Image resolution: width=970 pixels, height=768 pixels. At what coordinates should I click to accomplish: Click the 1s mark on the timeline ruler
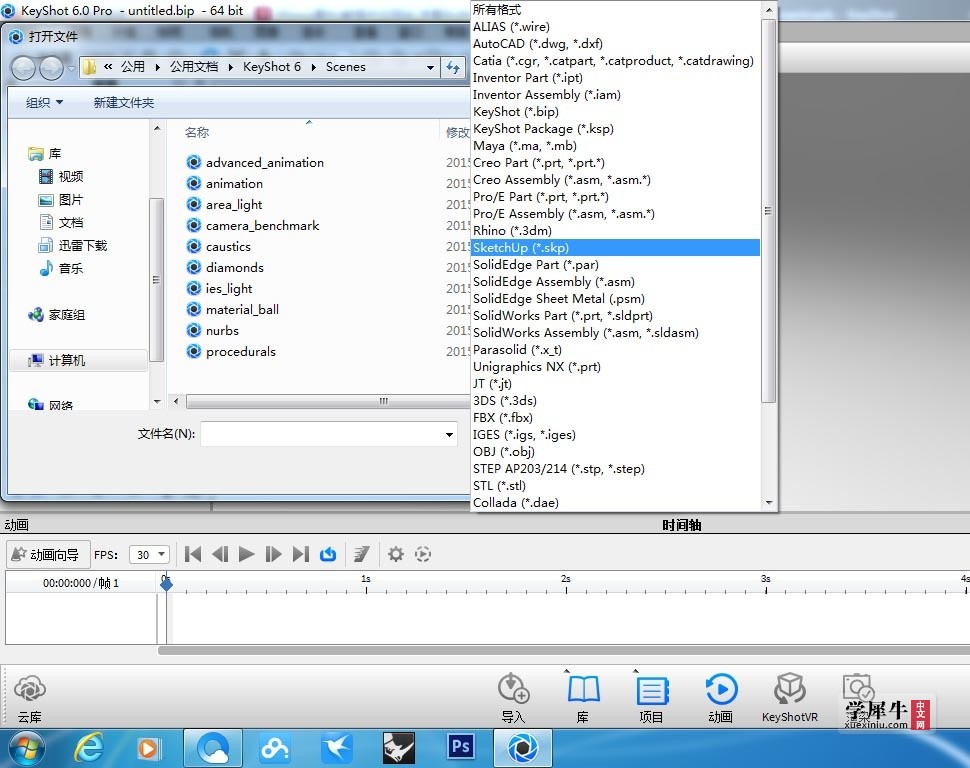(366, 582)
